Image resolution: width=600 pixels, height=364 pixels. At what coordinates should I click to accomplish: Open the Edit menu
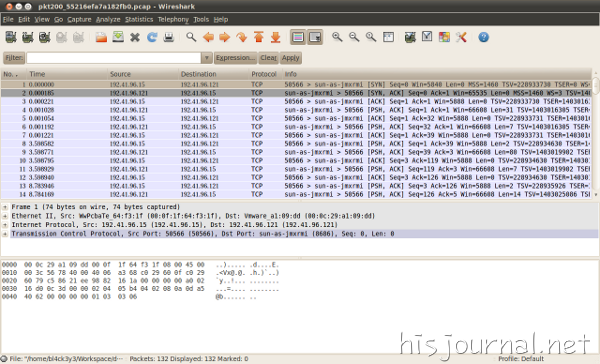(x=24, y=20)
